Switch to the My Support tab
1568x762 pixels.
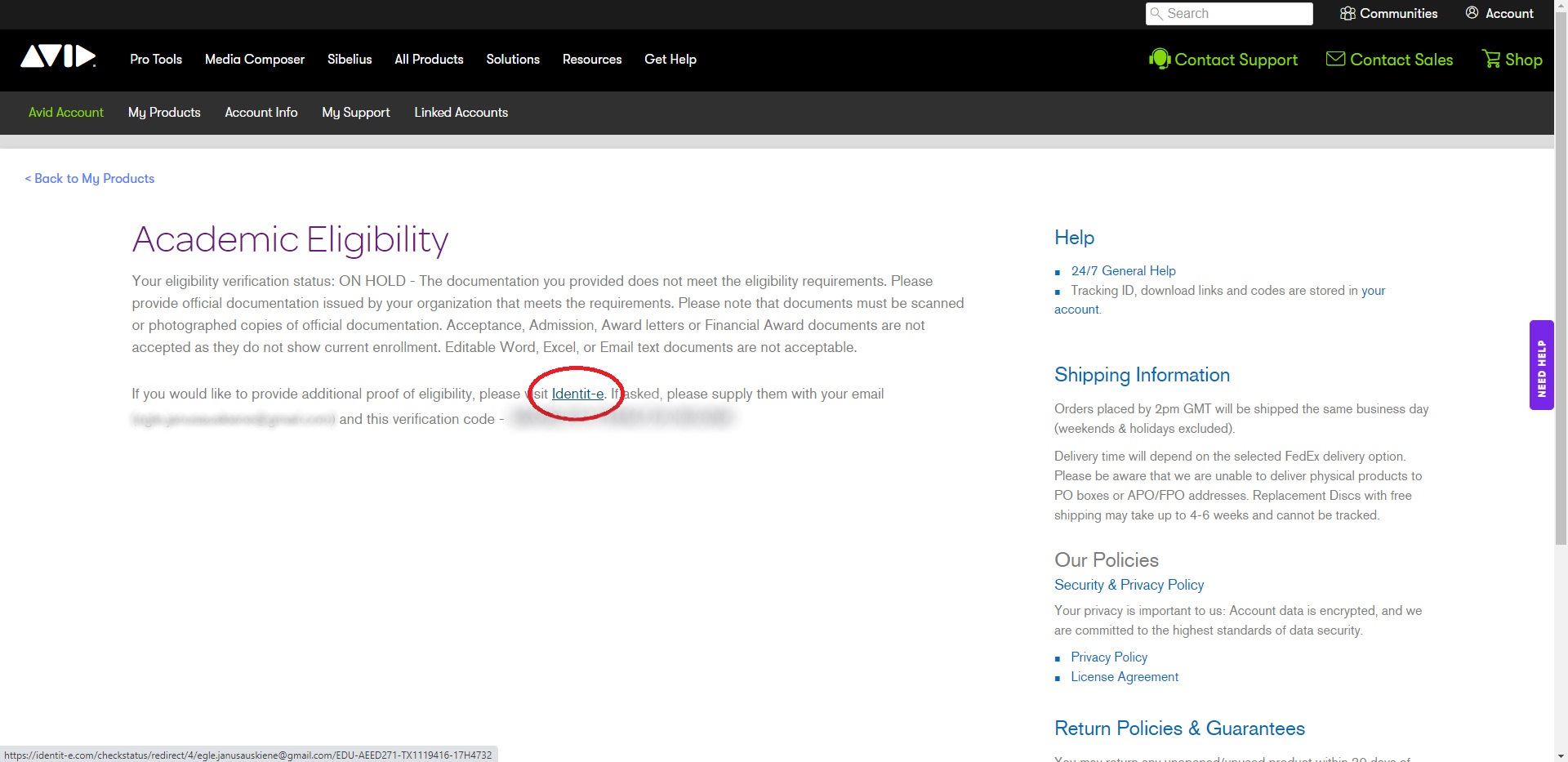tap(356, 112)
